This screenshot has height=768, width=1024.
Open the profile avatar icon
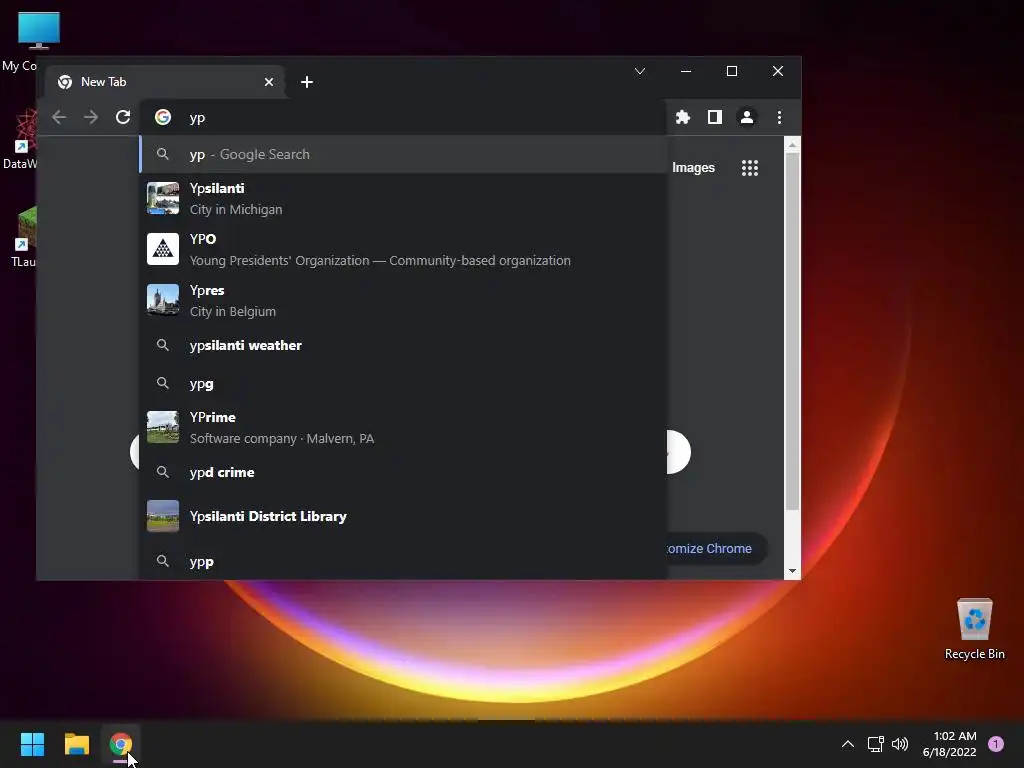point(746,118)
